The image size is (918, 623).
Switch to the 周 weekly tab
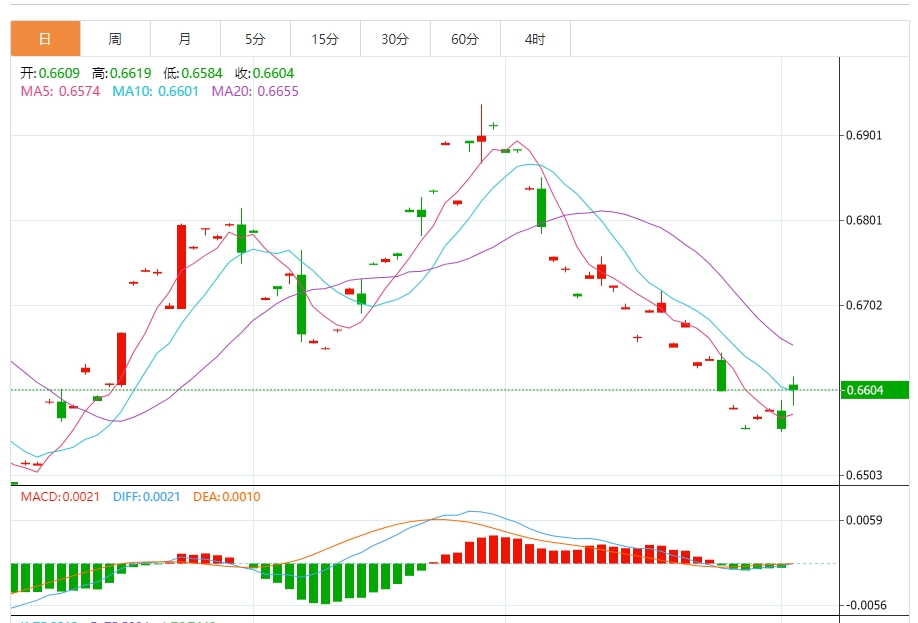pos(115,39)
